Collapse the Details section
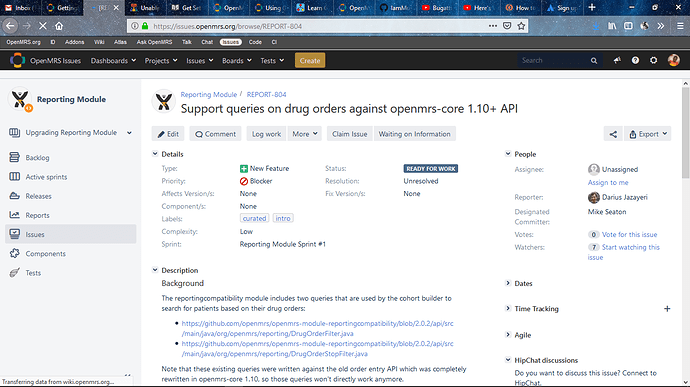690x387 pixels. [x=155, y=154]
